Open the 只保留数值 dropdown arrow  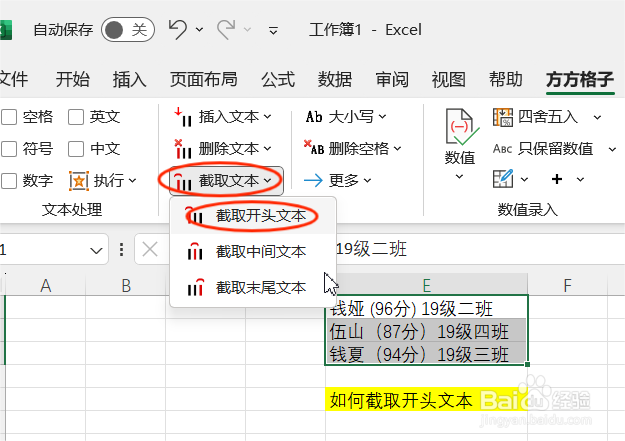click(x=612, y=149)
